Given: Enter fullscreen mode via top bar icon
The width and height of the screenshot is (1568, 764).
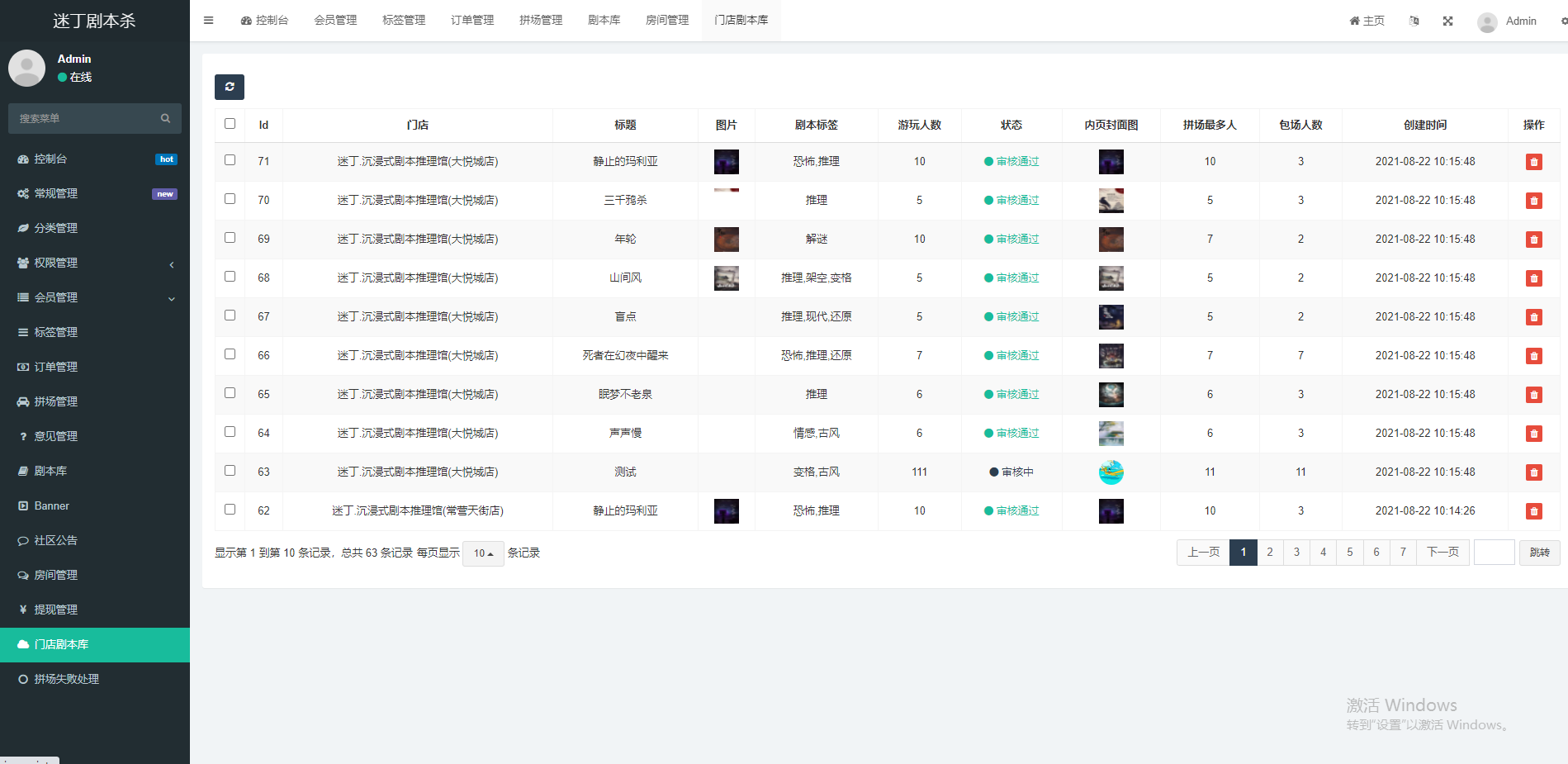Looking at the screenshot, I should (1447, 21).
